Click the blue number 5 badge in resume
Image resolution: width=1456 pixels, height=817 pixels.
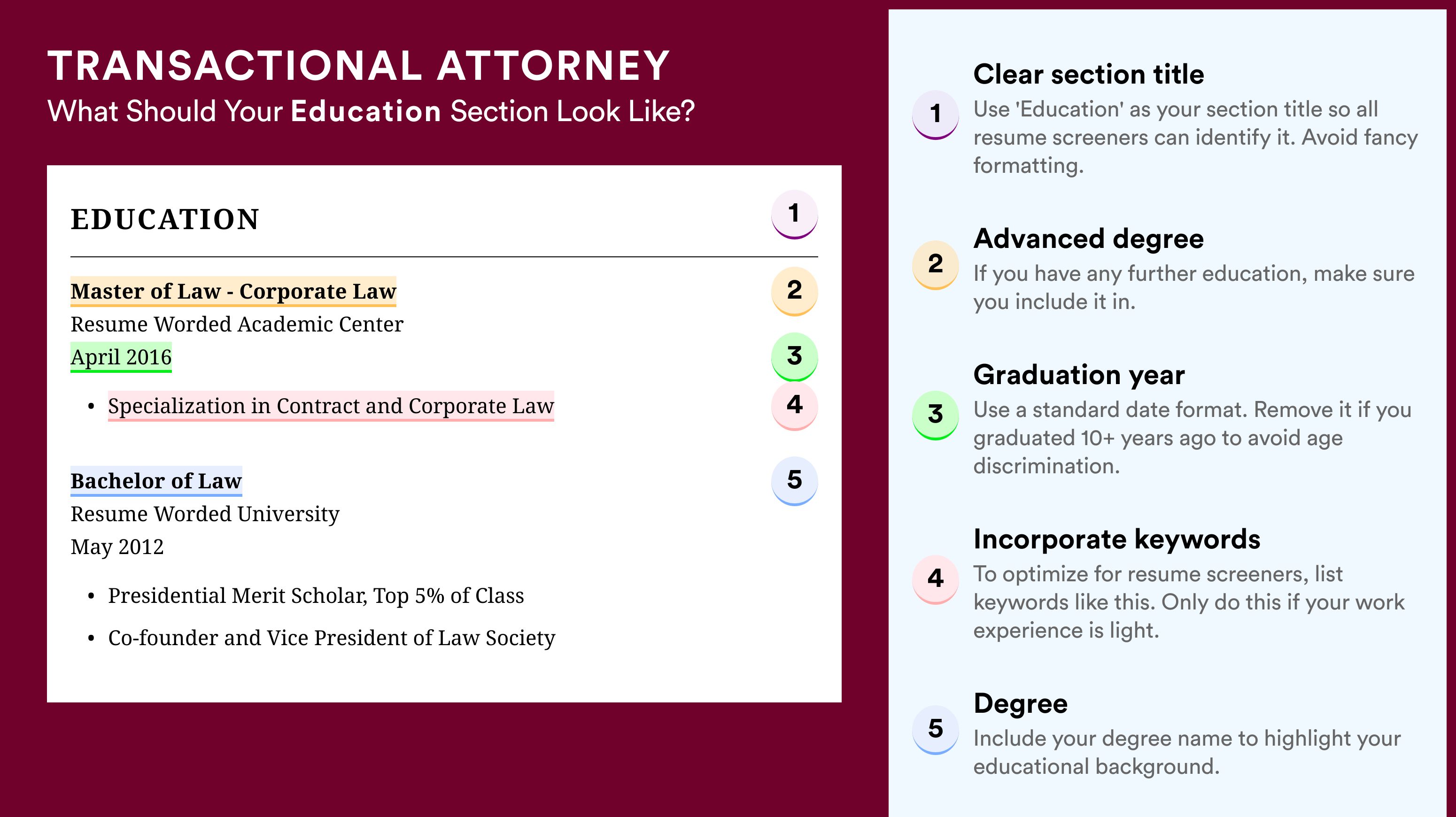[x=794, y=481]
